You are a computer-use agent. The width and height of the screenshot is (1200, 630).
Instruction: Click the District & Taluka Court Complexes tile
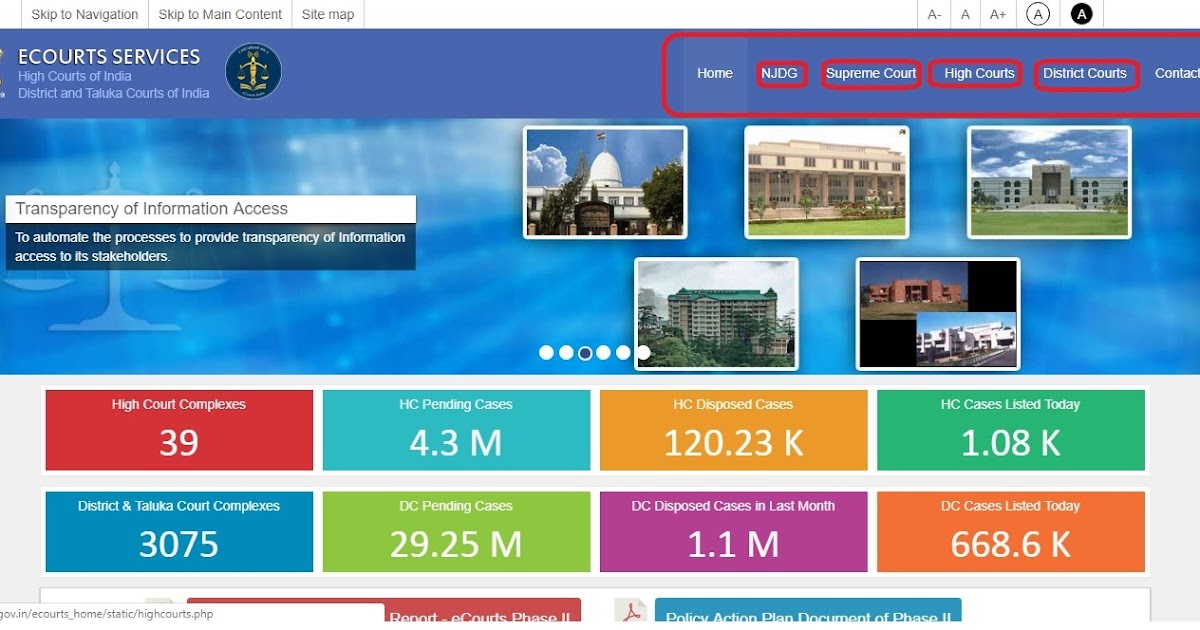(x=179, y=532)
